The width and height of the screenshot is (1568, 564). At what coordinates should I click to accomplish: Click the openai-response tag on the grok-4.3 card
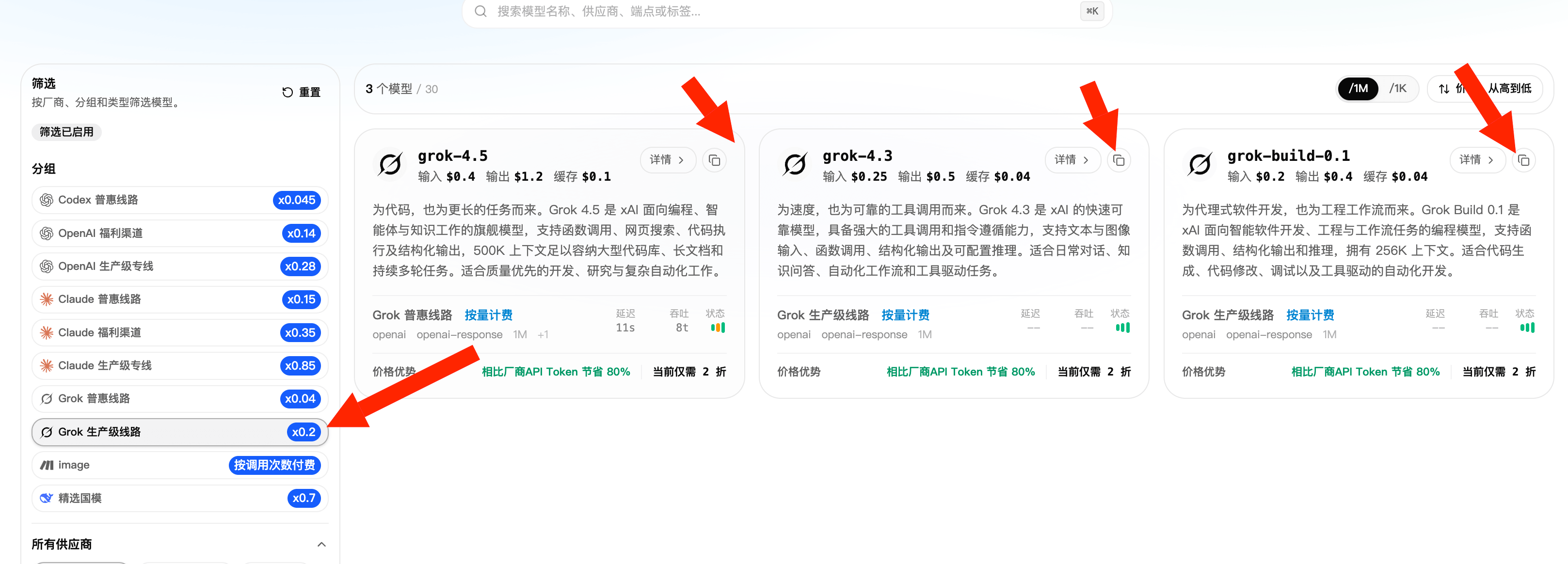(x=864, y=335)
